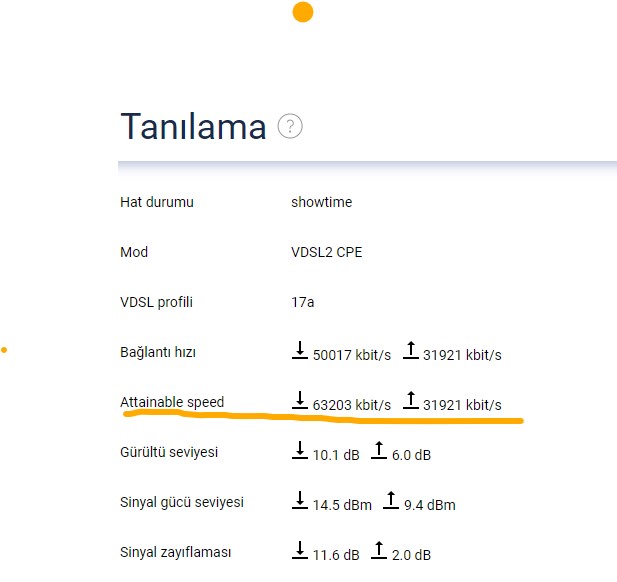This screenshot has height=582, width=617.
Task: Click the download arrow icon beside 50017 kbit/s
Action: coord(300,350)
